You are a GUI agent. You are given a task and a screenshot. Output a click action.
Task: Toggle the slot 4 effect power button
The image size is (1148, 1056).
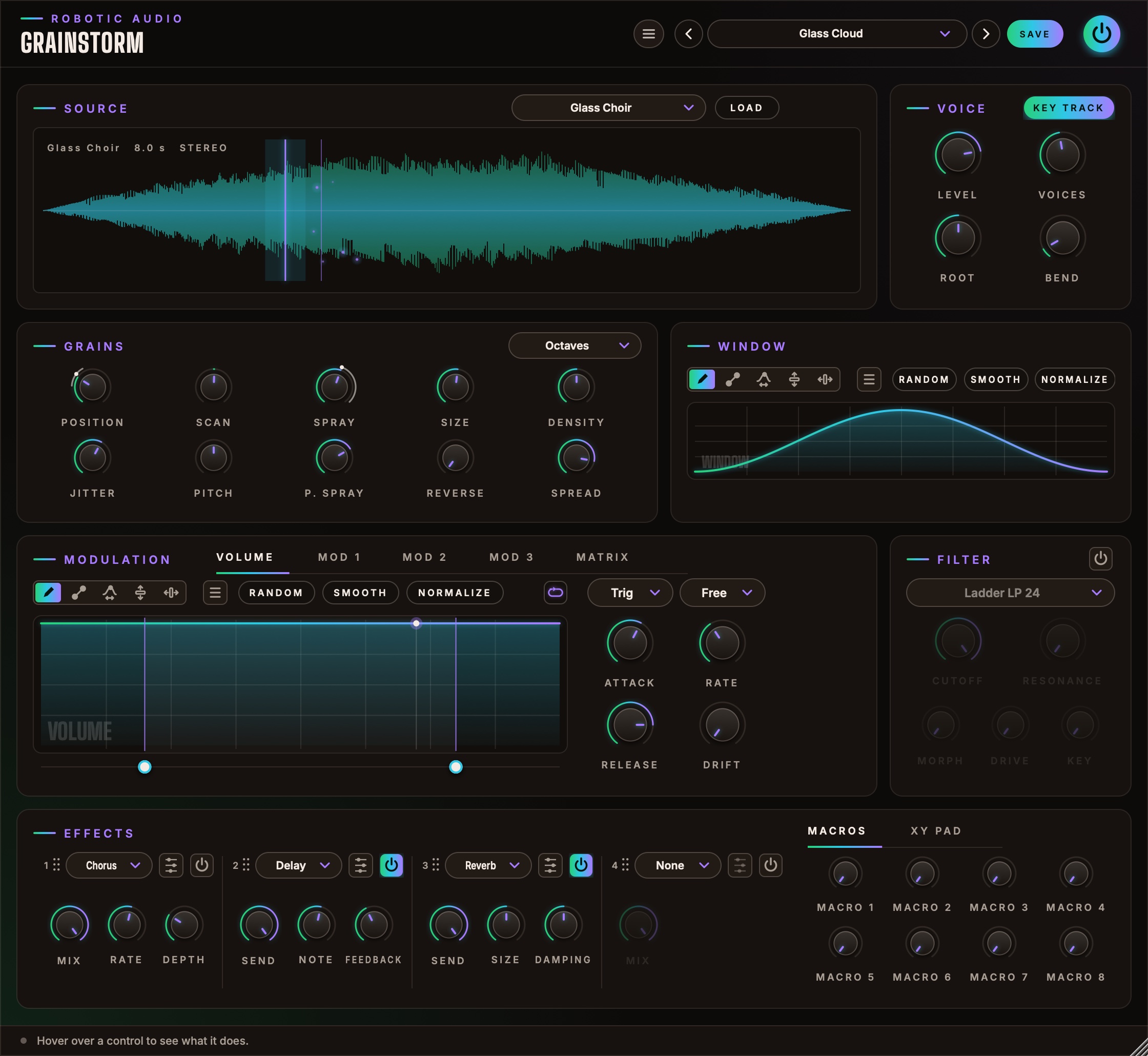click(770, 865)
